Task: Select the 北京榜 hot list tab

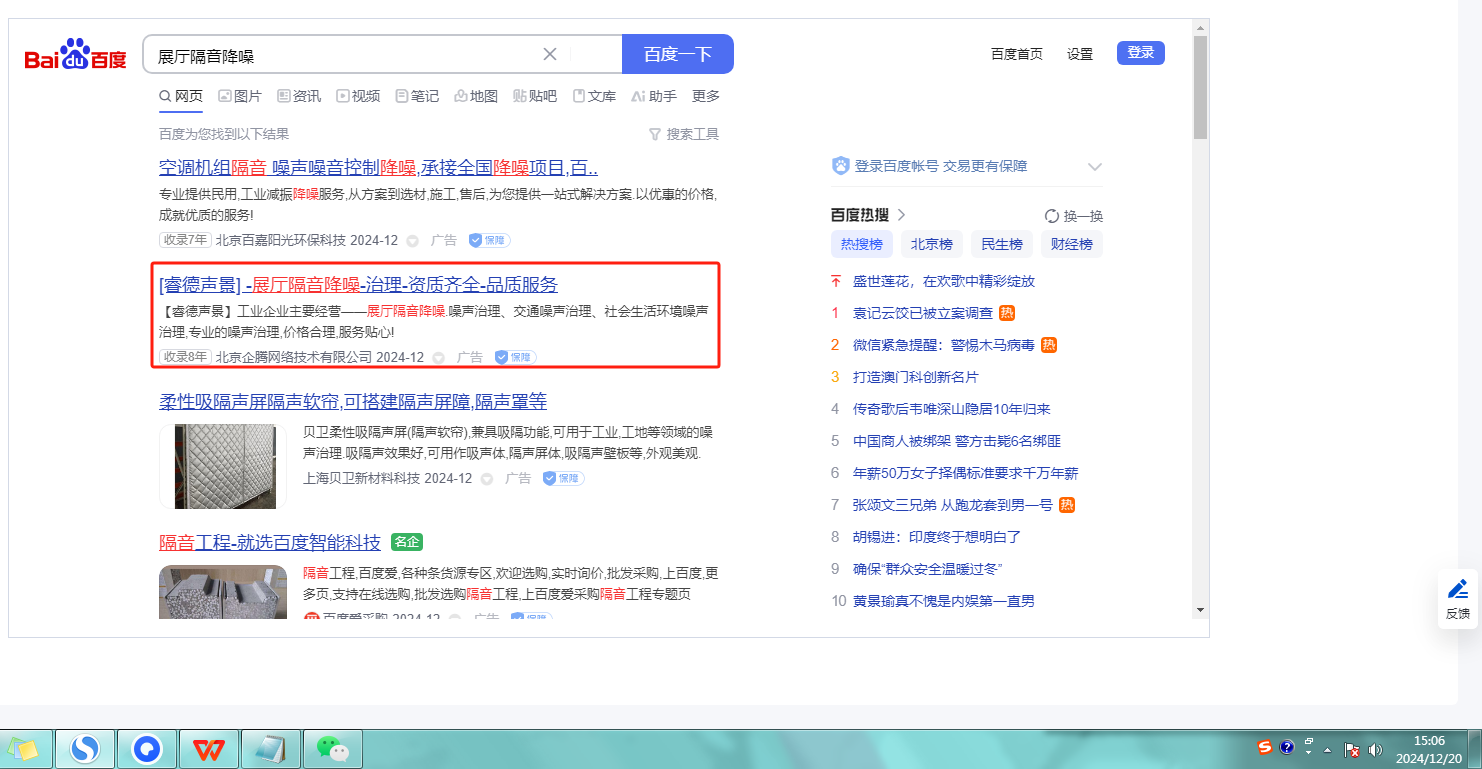Action: point(931,244)
